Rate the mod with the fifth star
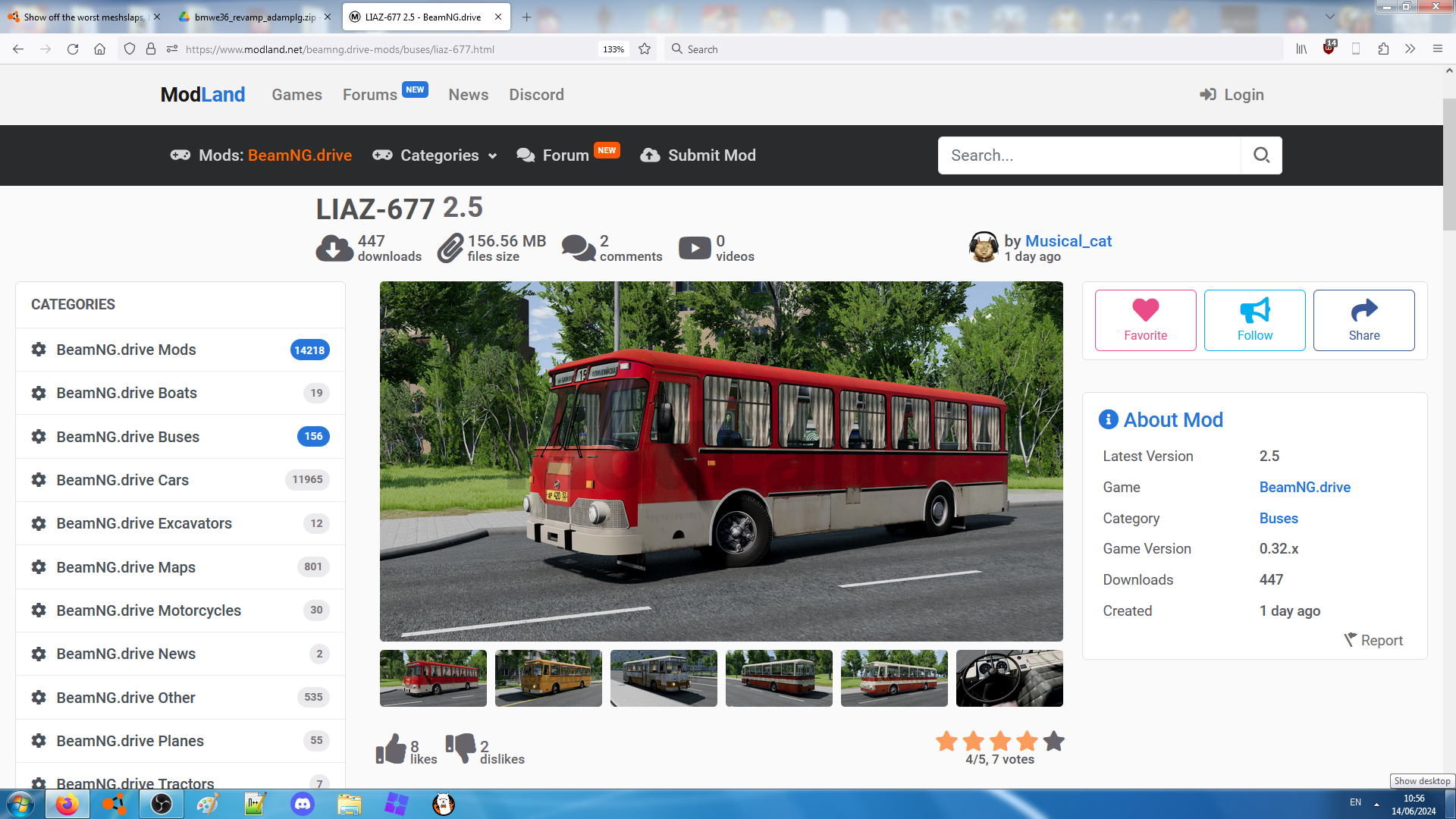 point(1053,741)
